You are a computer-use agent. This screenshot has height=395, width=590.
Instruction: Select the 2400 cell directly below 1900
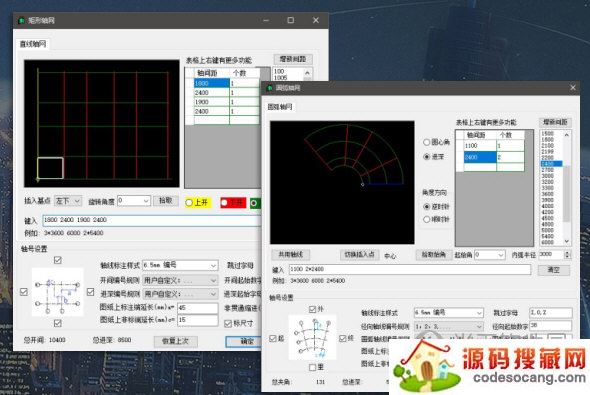tap(211, 111)
